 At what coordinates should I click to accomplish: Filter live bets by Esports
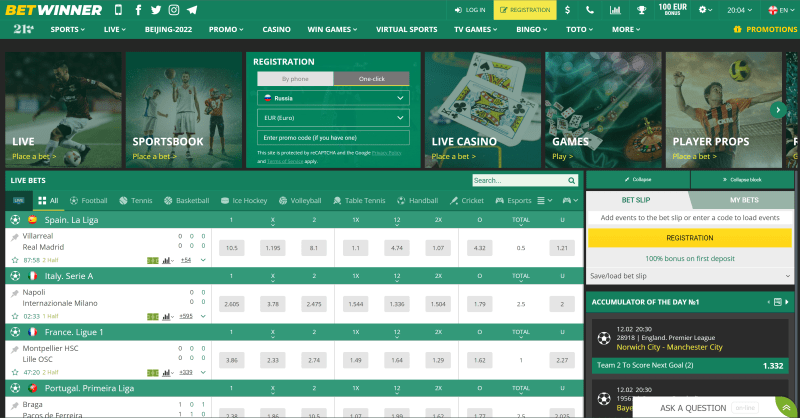(x=514, y=201)
